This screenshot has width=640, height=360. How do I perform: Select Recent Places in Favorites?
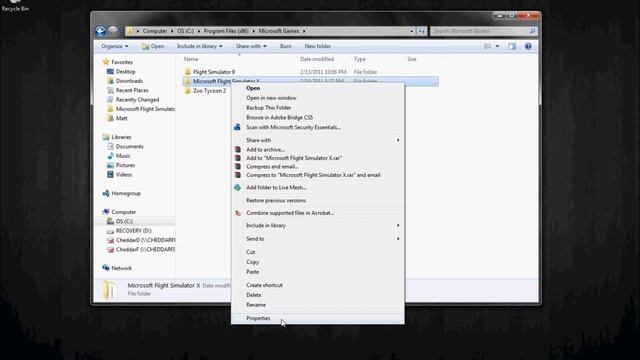coord(132,90)
